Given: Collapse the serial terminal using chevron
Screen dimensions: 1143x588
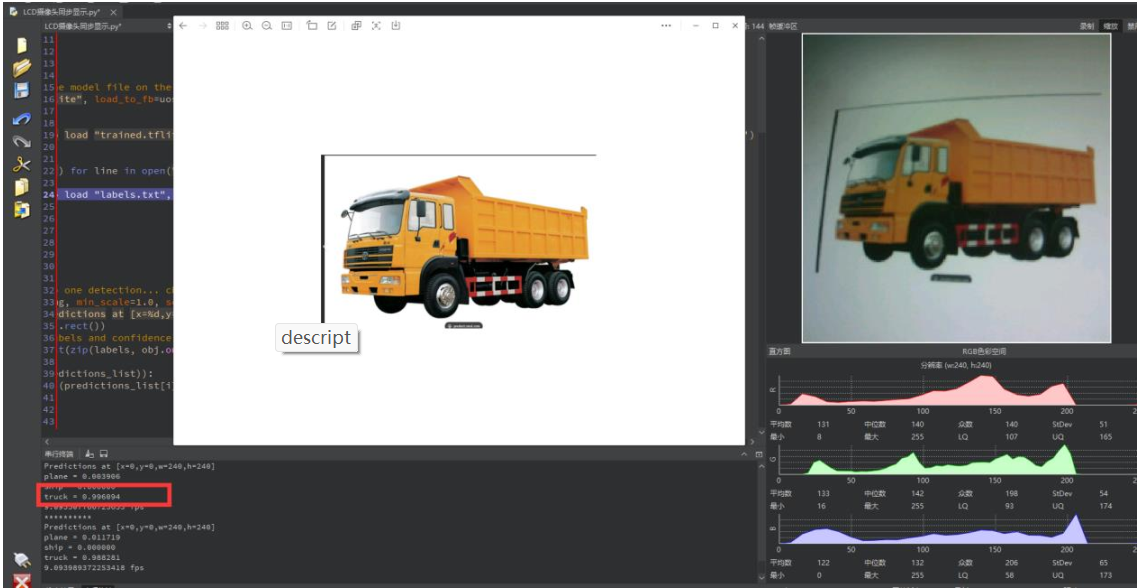Looking at the screenshot, I should (744, 454).
